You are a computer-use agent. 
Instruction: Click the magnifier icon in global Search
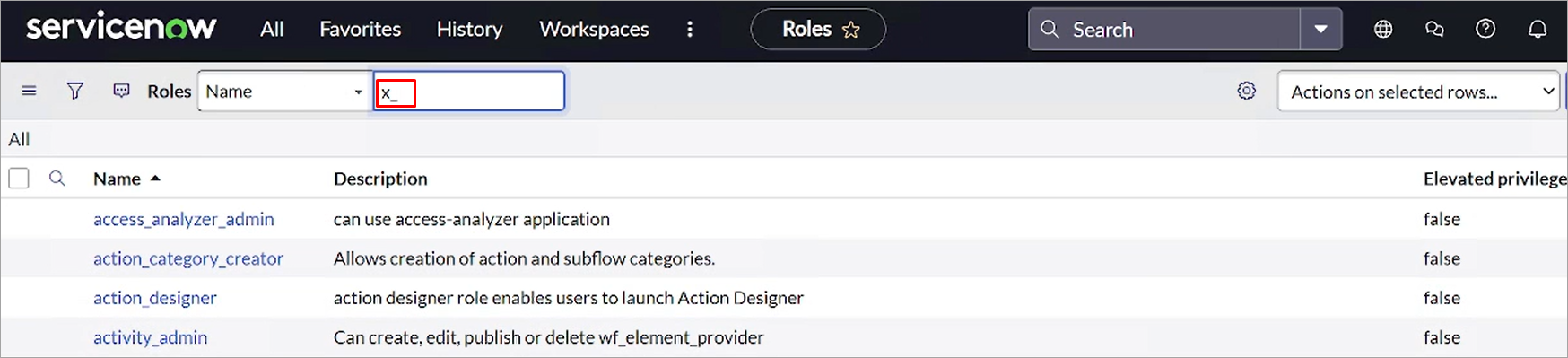click(x=1050, y=30)
